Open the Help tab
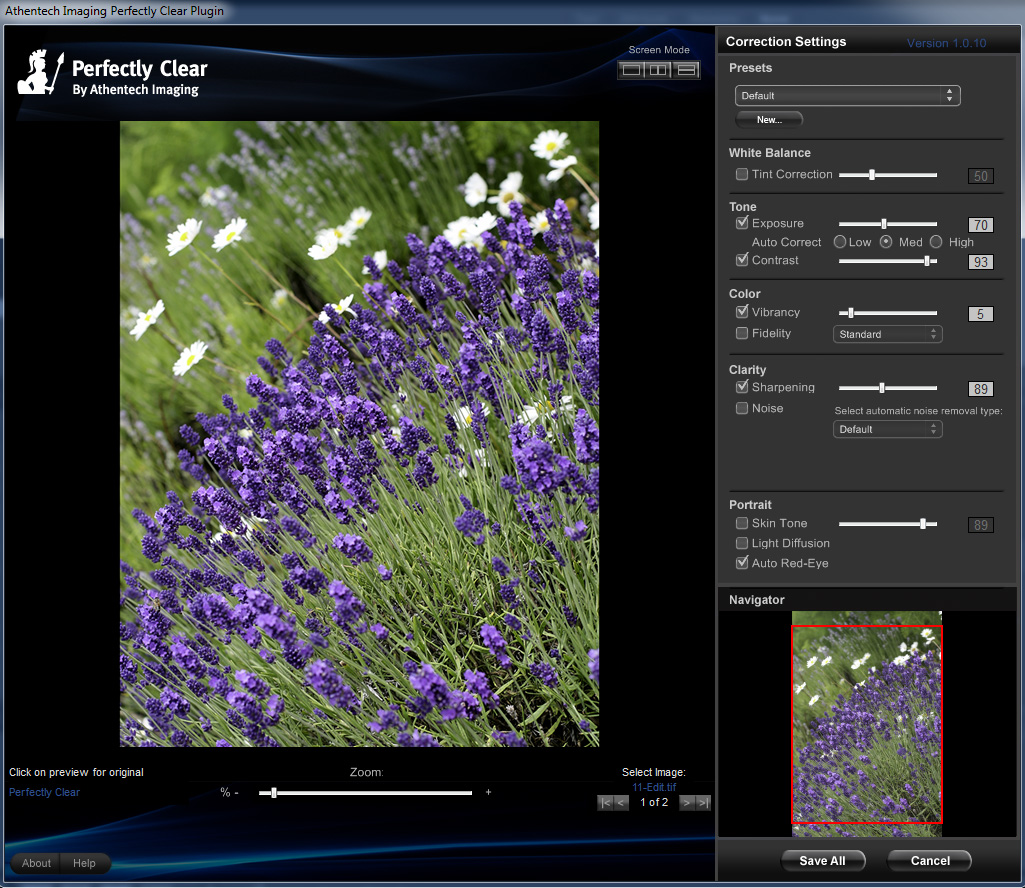The image size is (1025, 888). pos(84,863)
